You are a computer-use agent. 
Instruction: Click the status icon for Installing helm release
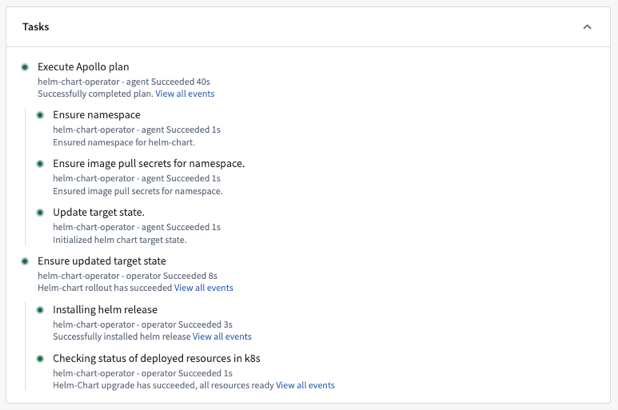41,310
